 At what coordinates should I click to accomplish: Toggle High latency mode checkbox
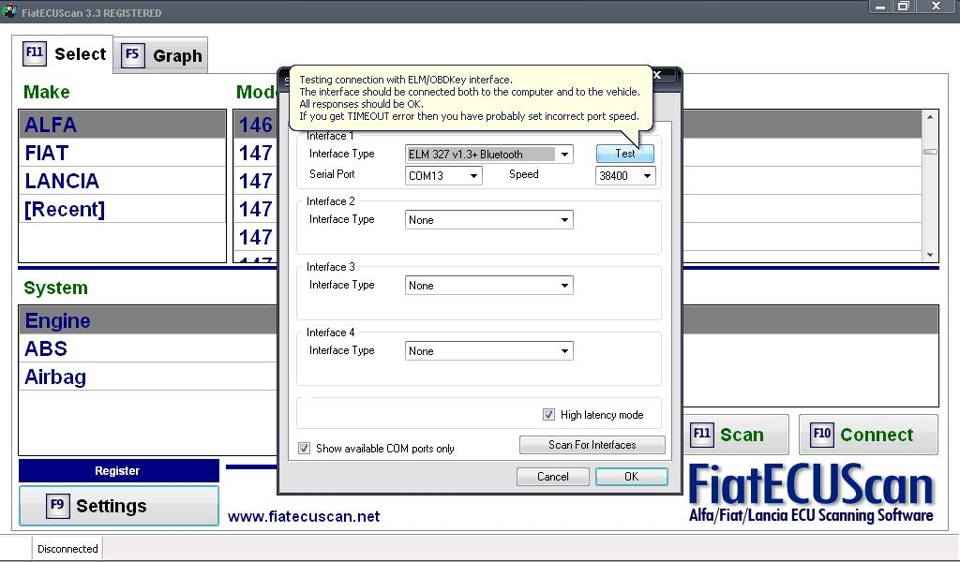point(549,414)
